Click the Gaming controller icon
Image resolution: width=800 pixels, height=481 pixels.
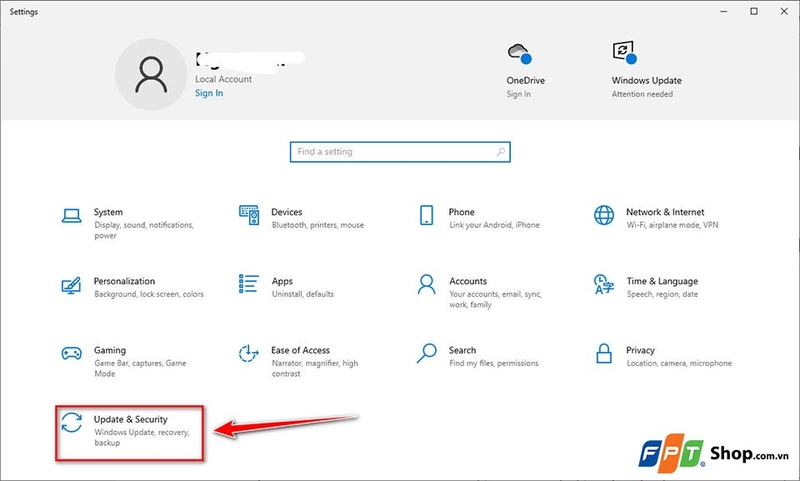[71, 353]
